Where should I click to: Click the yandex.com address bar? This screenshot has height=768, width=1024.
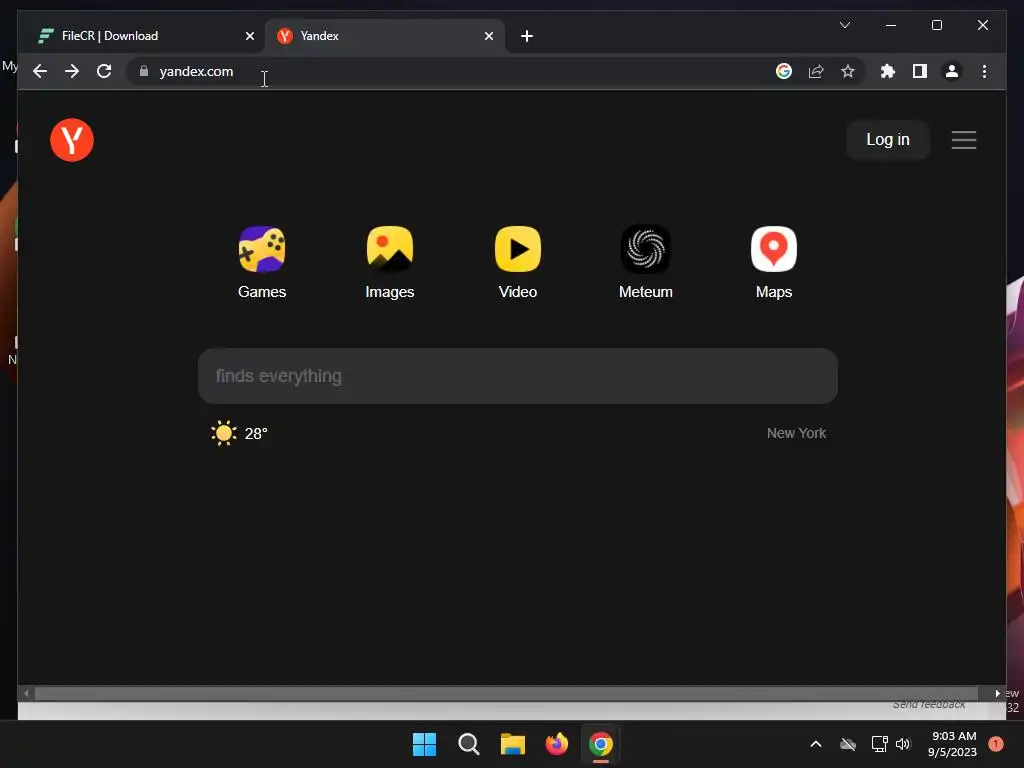click(457, 71)
